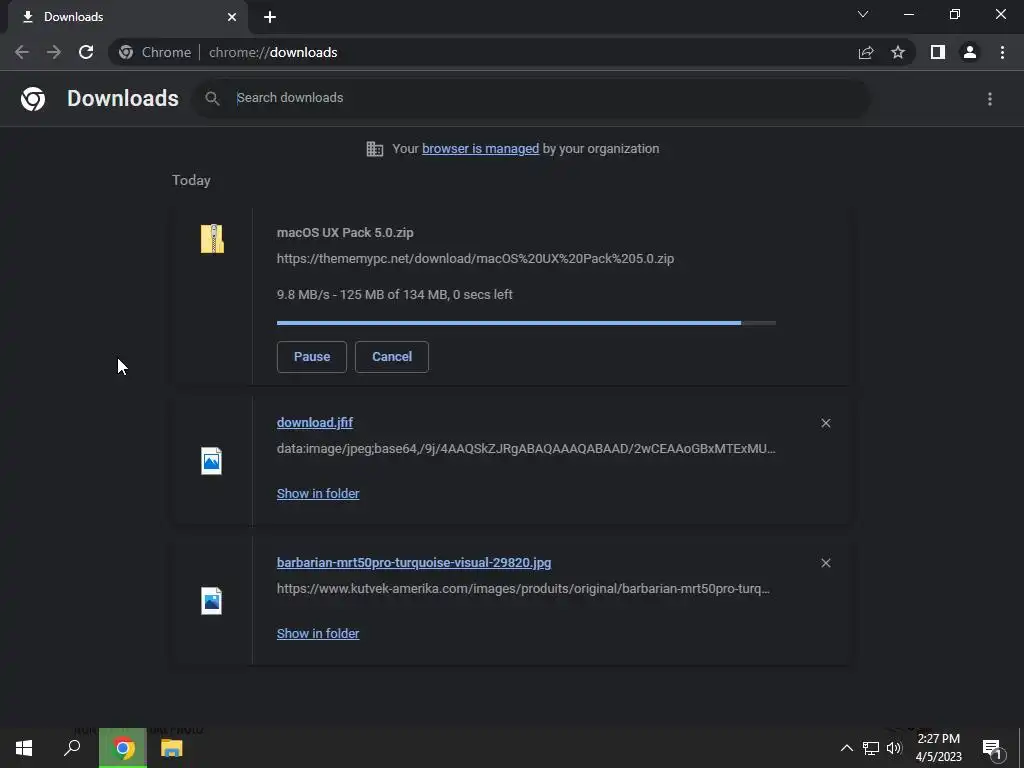This screenshot has width=1024, height=768.
Task: Click the Chrome logo beside Downloads title
Action: [x=33, y=99]
